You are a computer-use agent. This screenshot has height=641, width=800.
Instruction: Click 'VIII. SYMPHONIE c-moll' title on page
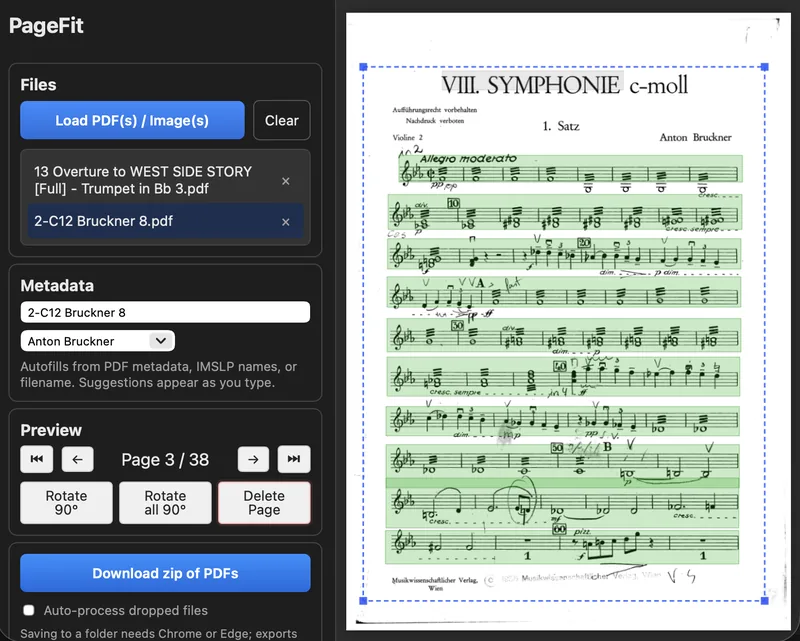(564, 85)
